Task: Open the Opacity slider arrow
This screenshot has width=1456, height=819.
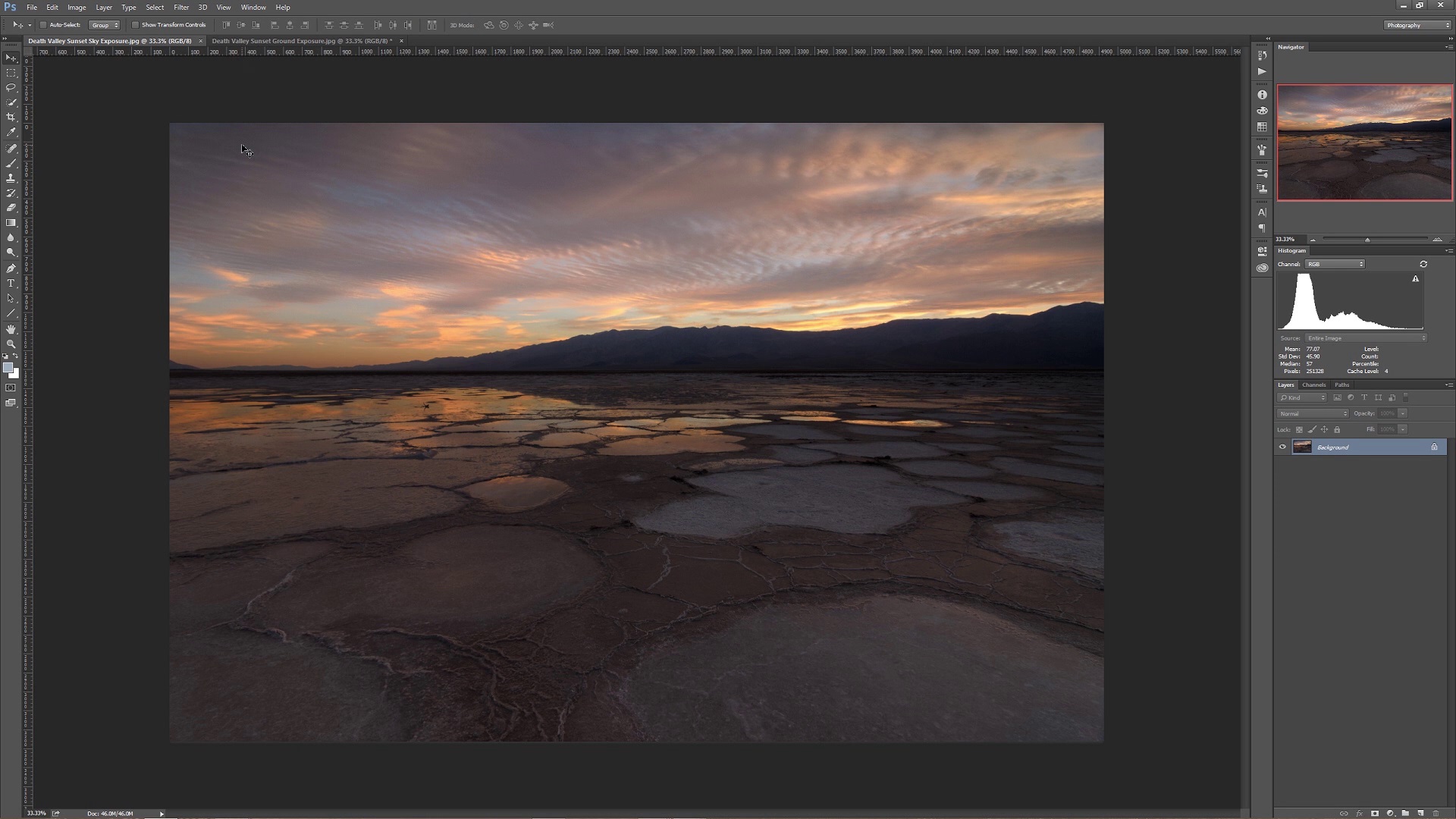Action: click(x=1402, y=414)
